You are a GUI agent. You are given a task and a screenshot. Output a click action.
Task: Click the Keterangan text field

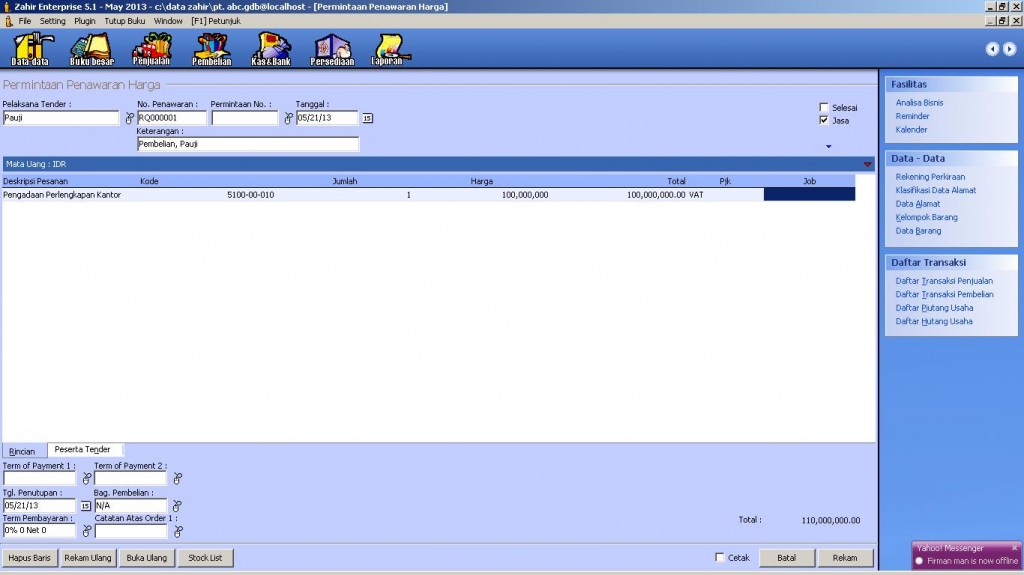pos(247,144)
